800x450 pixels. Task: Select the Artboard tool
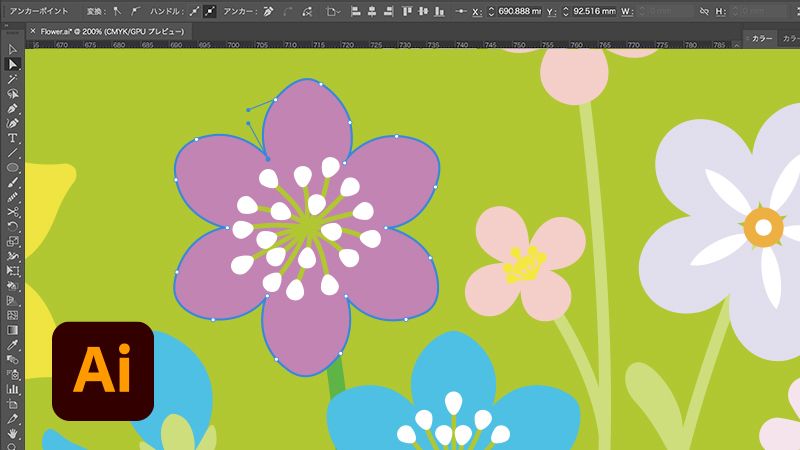[13, 404]
